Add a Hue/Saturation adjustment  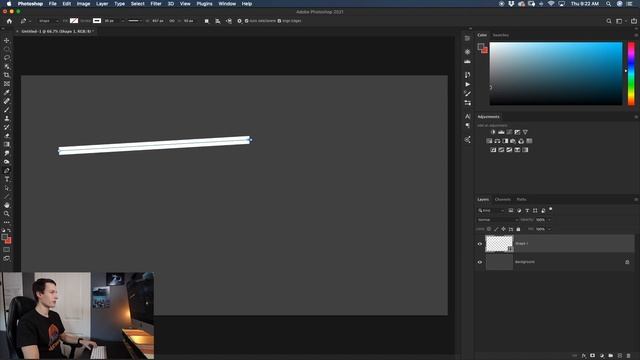[489, 141]
